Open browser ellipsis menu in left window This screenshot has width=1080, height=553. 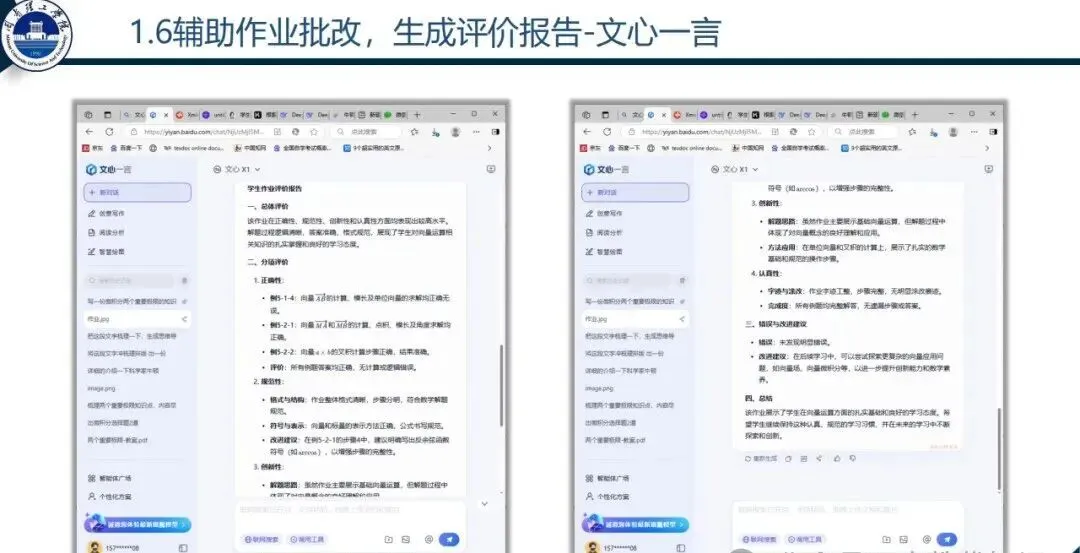(x=475, y=132)
